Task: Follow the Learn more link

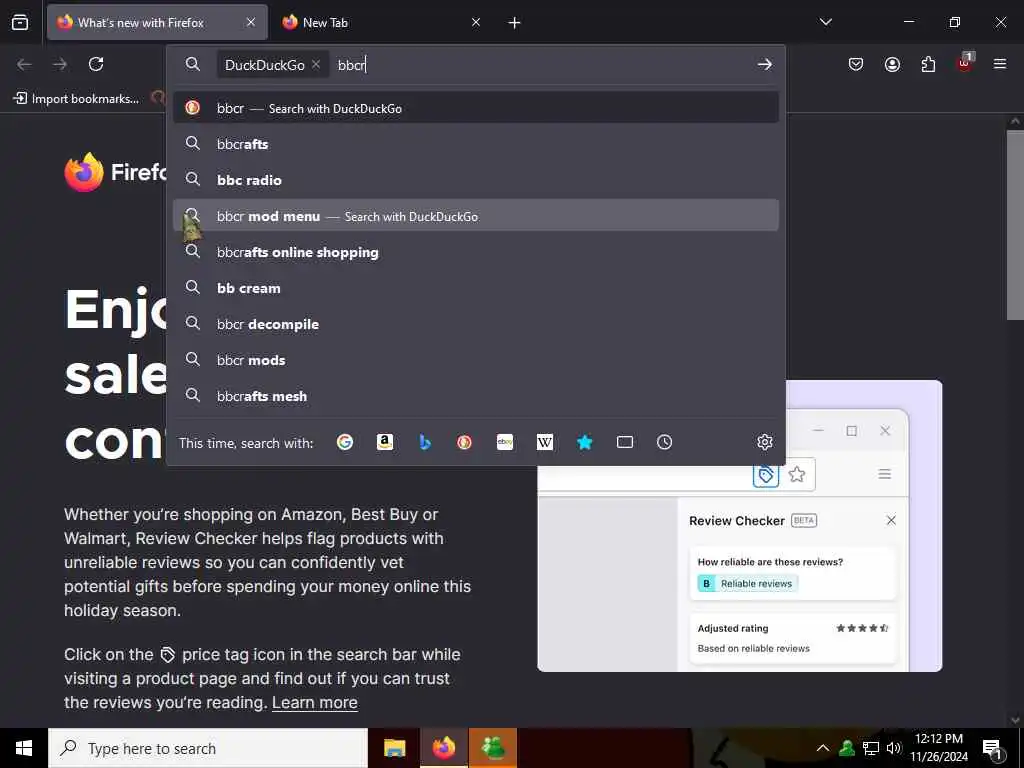Action: point(315,702)
